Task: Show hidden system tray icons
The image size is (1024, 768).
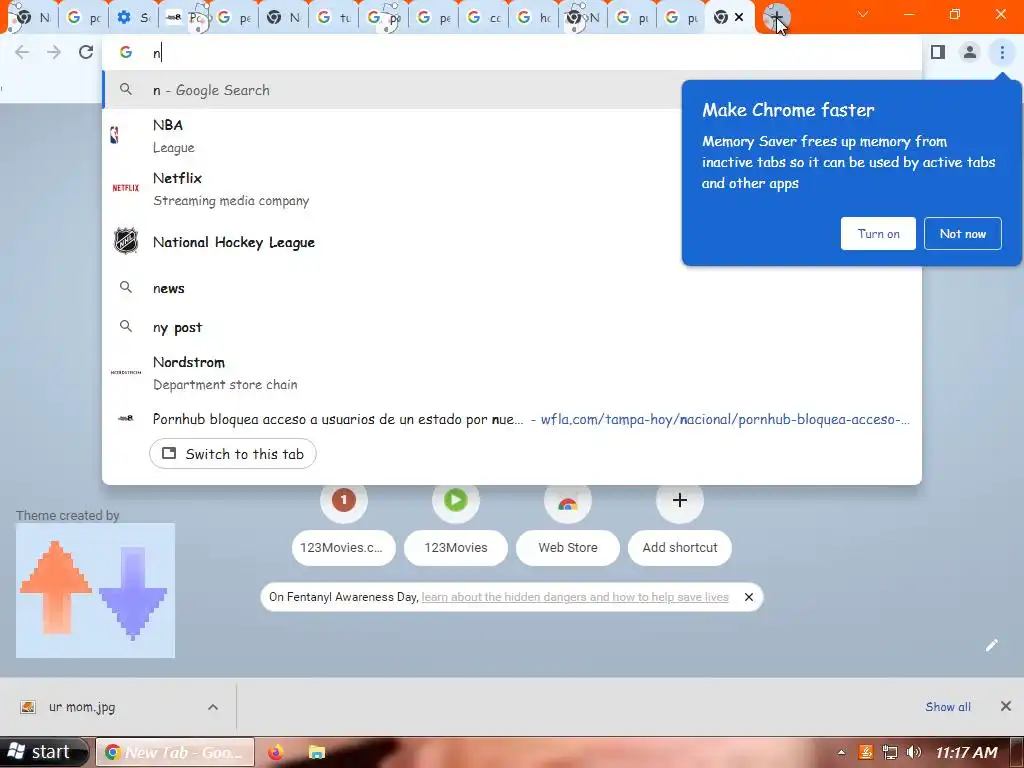Action: pos(841,752)
